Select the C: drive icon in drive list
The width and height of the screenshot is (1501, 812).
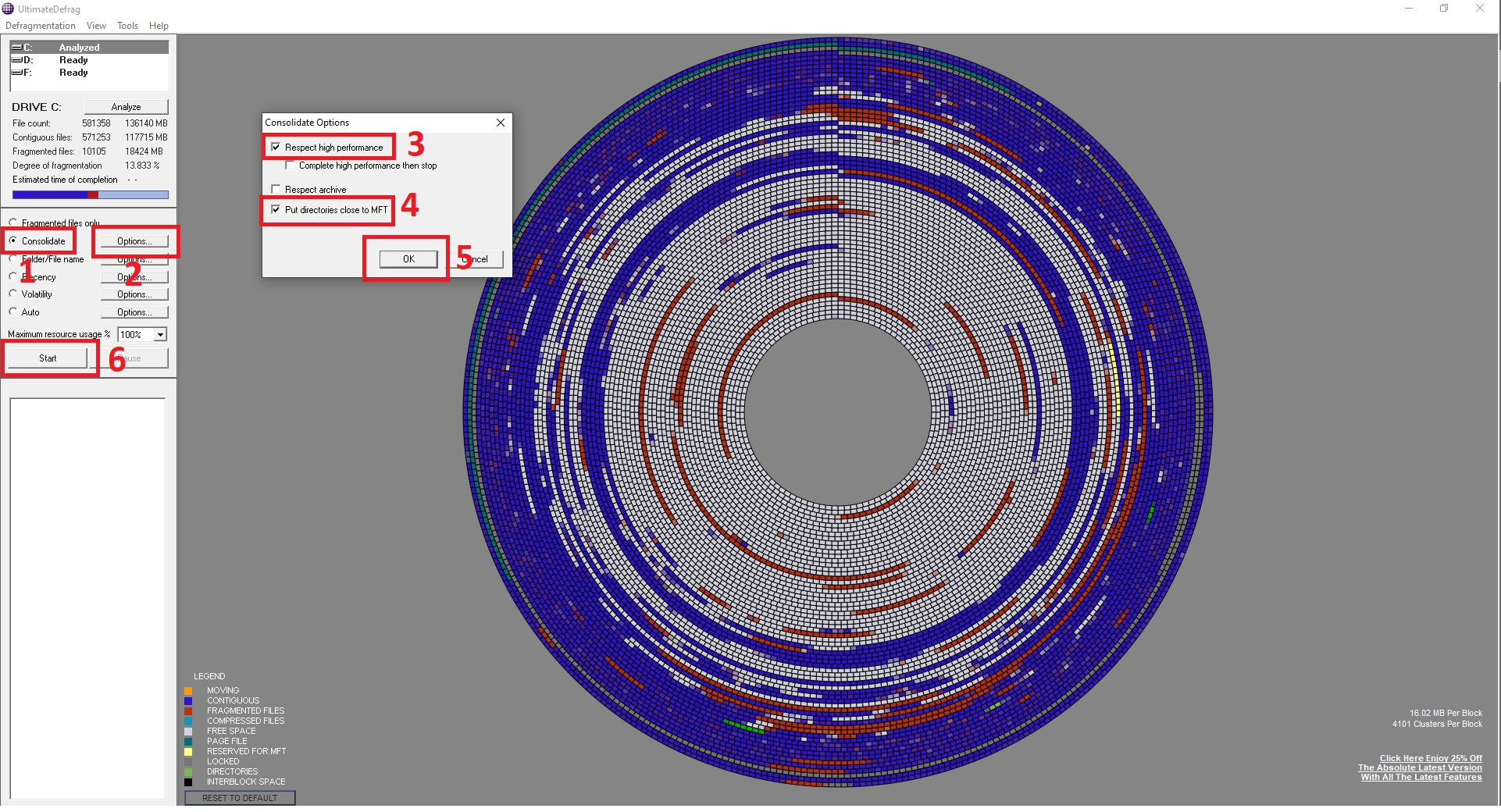(x=16, y=48)
